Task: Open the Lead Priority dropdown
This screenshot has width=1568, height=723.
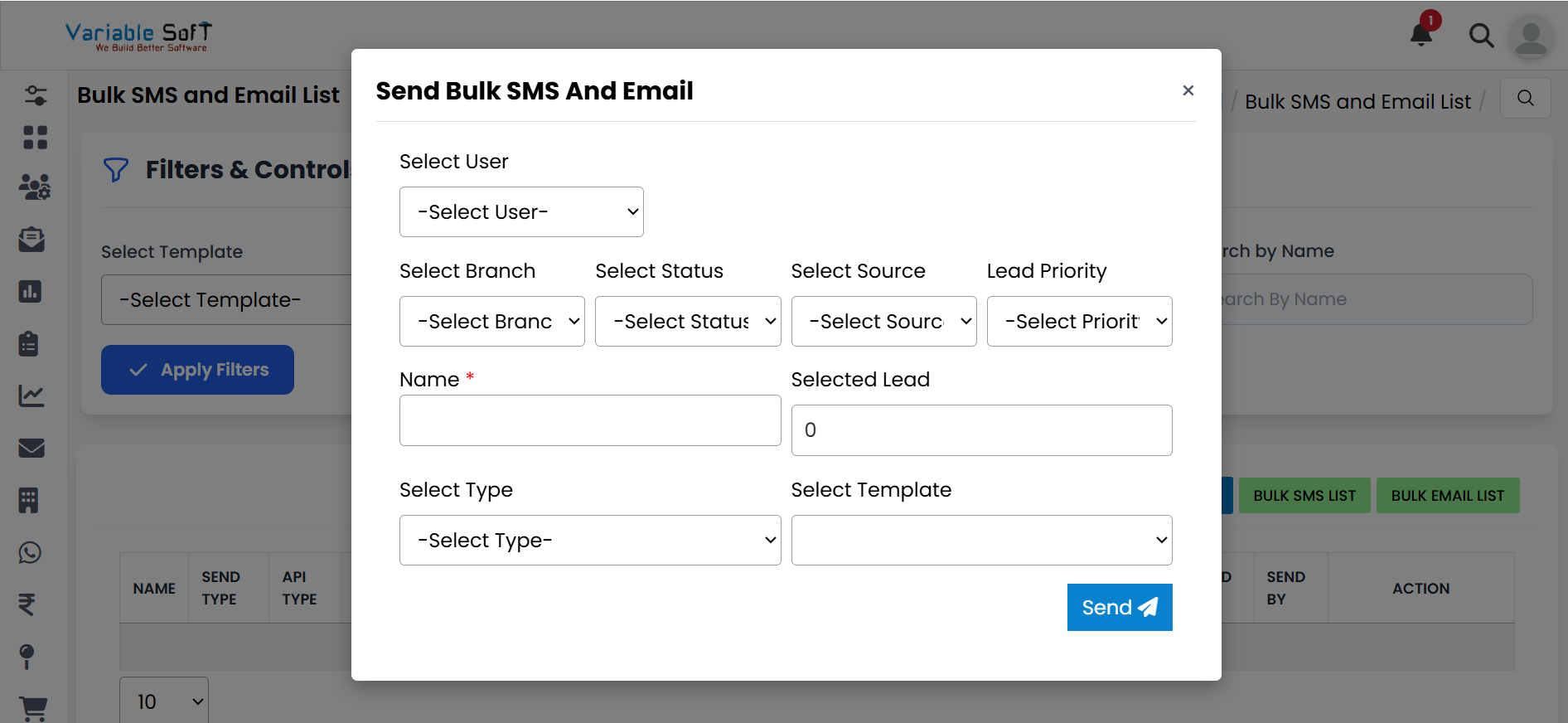Action: pyautogui.click(x=1078, y=322)
